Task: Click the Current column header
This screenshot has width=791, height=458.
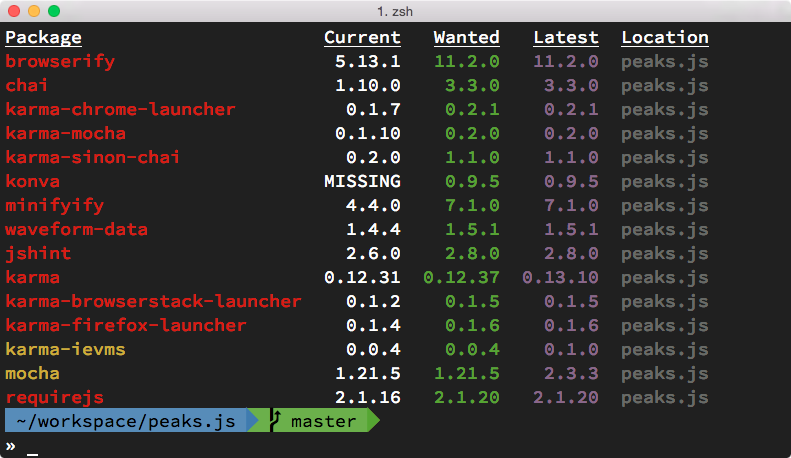Action: tap(362, 37)
